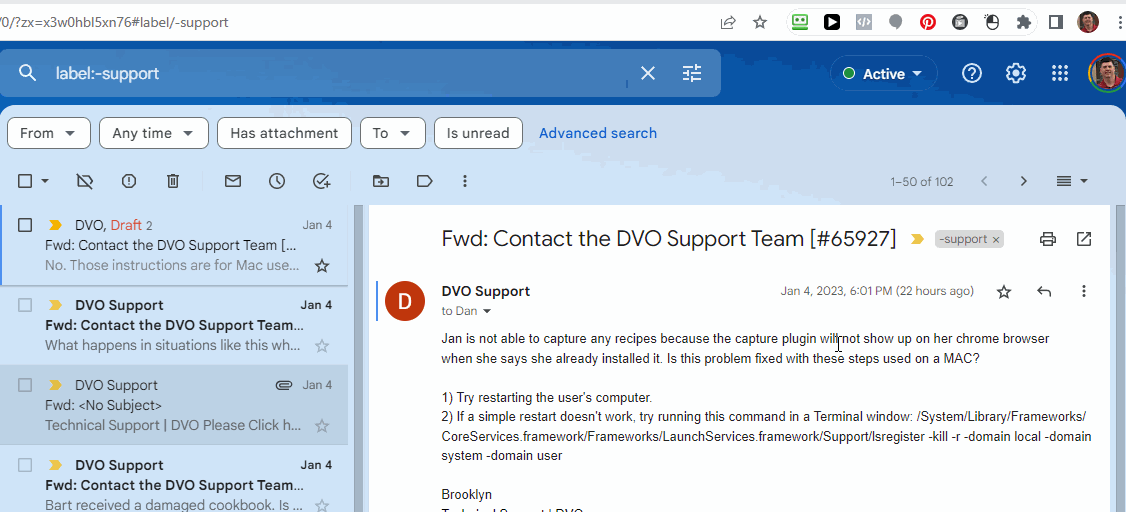Select checkbox for 'What happens in situations' email
The width and height of the screenshot is (1126, 512).
click(25, 305)
